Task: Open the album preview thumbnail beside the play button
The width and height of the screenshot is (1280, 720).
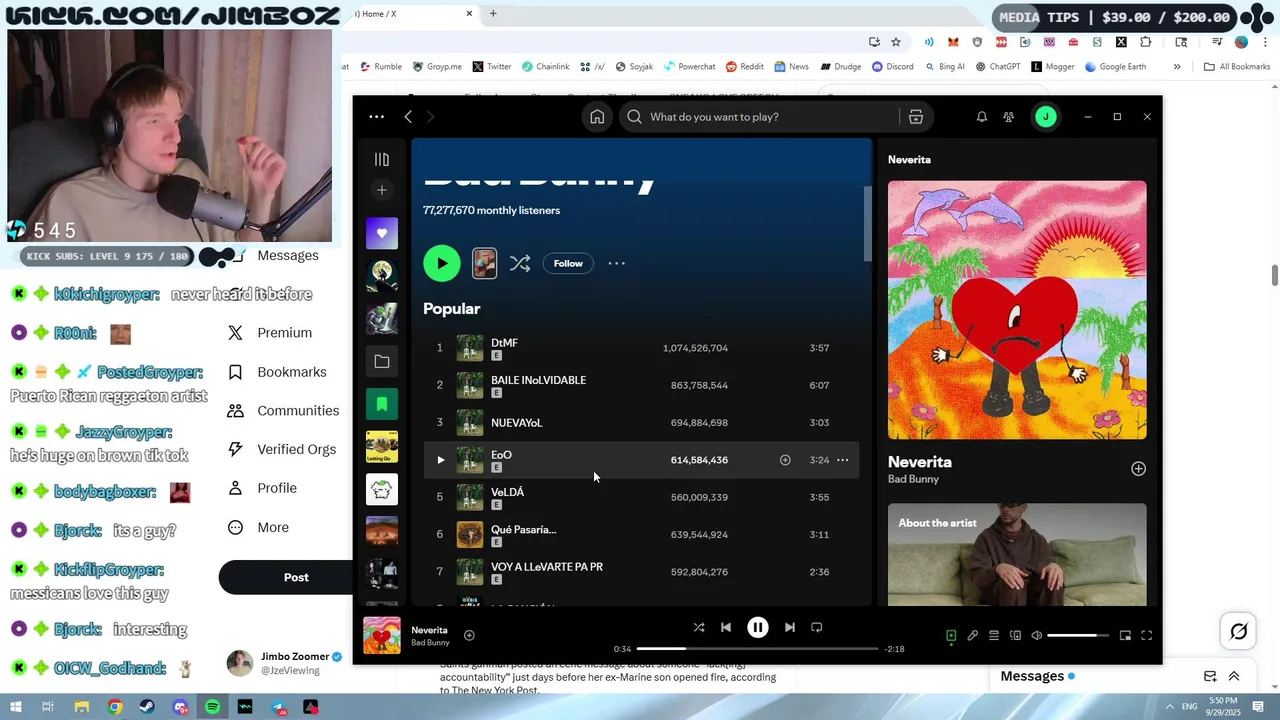Action: point(484,263)
